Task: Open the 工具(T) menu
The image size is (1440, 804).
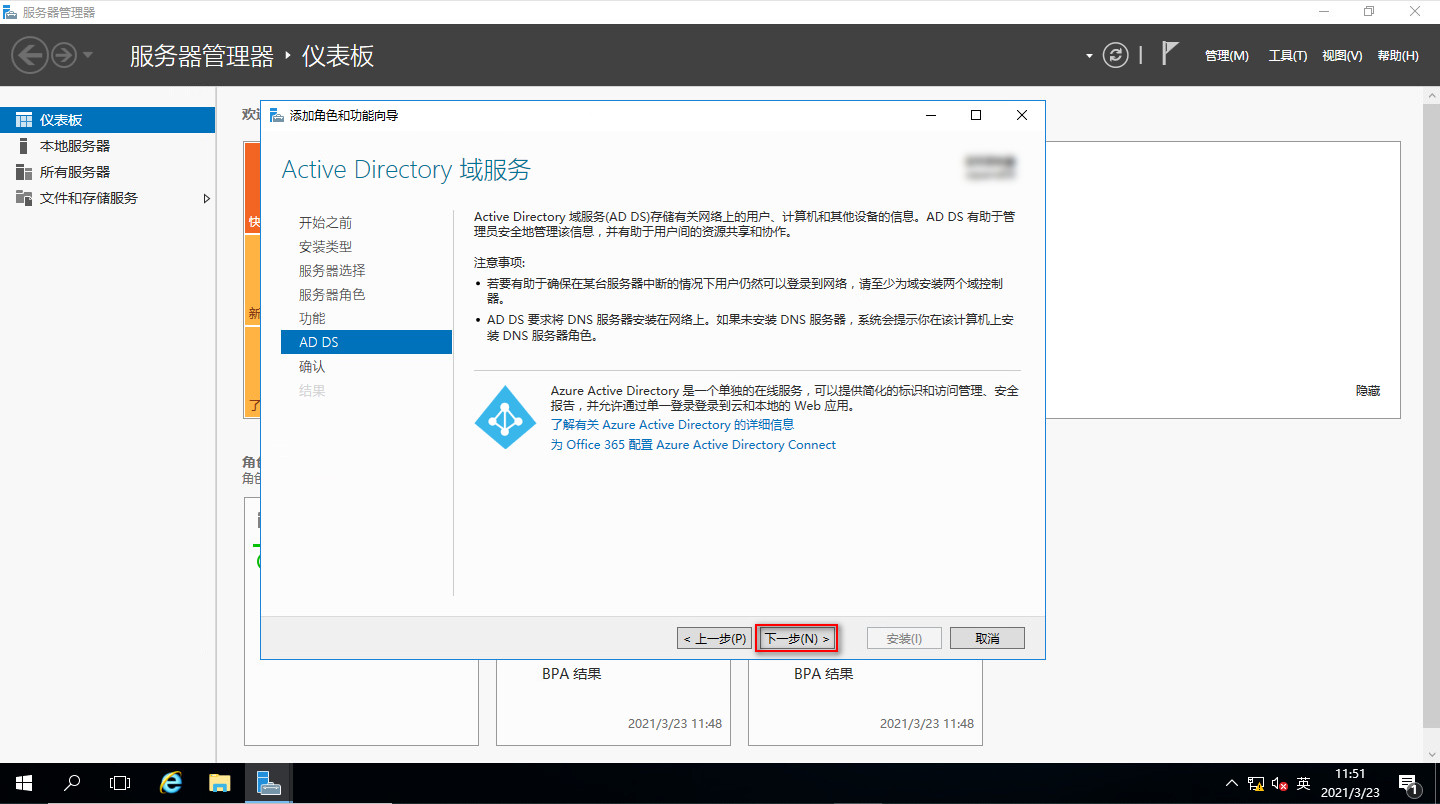Action: [x=1287, y=56]
